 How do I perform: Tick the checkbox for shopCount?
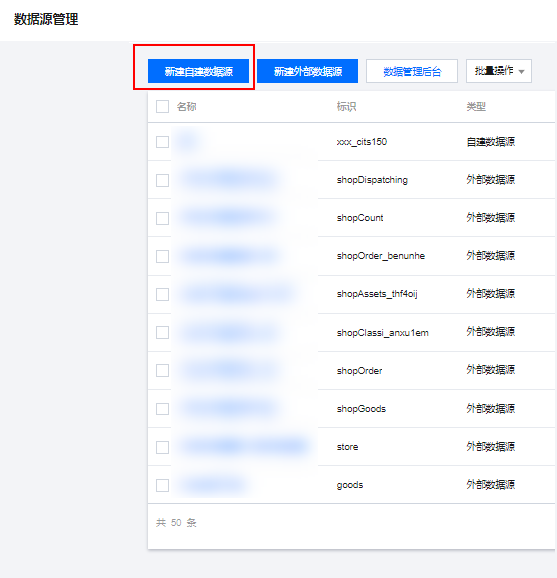tap(162, 218)
